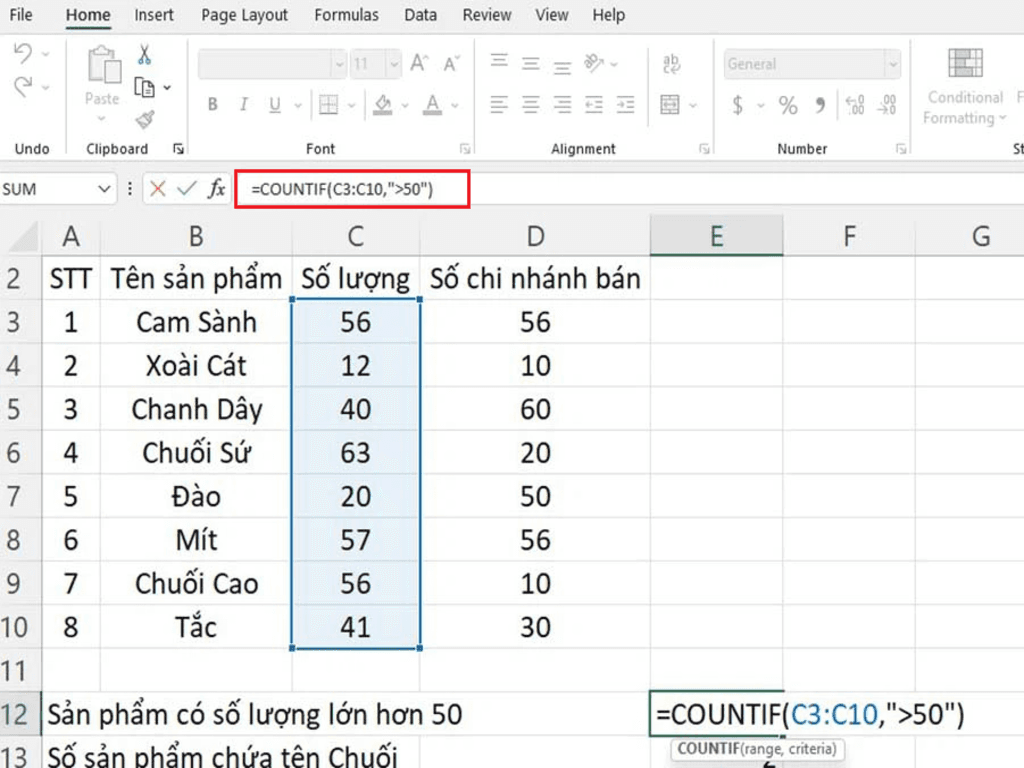This screenshot has width=1024, height=768.
Task: Select the Italic formatting icon
Action: [x=243, y=105]
